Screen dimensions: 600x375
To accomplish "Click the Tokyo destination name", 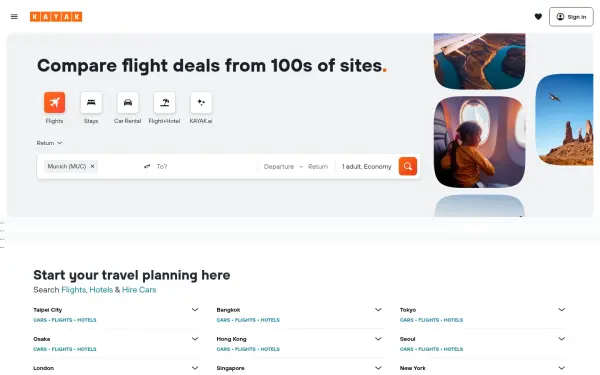I will [x=408, y=310].
